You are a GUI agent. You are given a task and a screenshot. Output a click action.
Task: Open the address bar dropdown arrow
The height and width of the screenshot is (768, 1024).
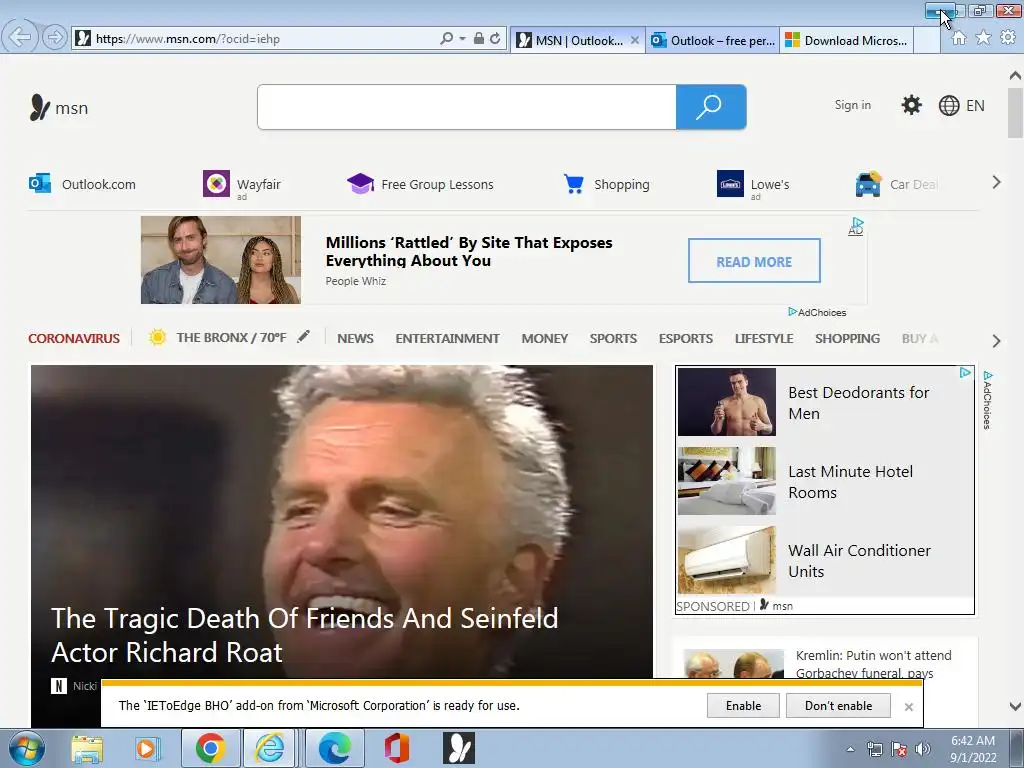click(x=462, y=39)
